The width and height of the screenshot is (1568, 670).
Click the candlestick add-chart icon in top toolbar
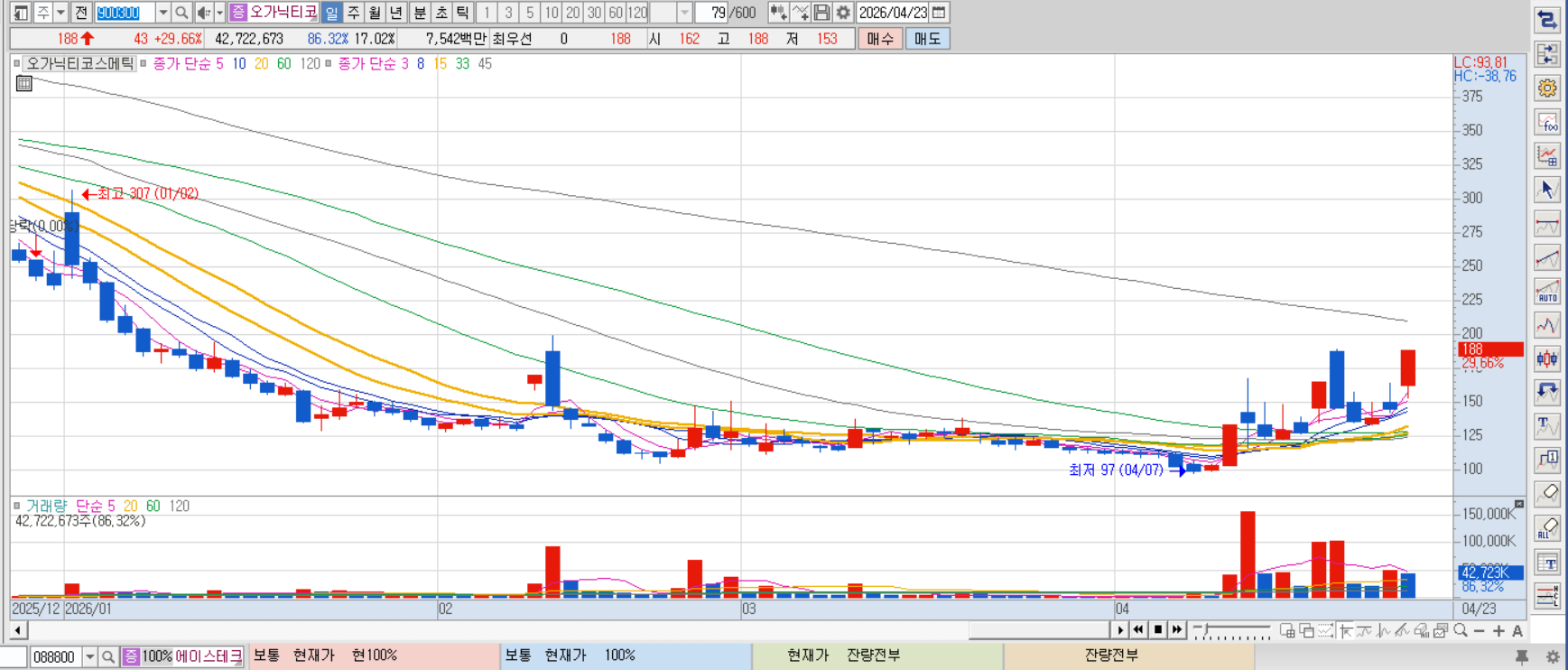point(777,13)
